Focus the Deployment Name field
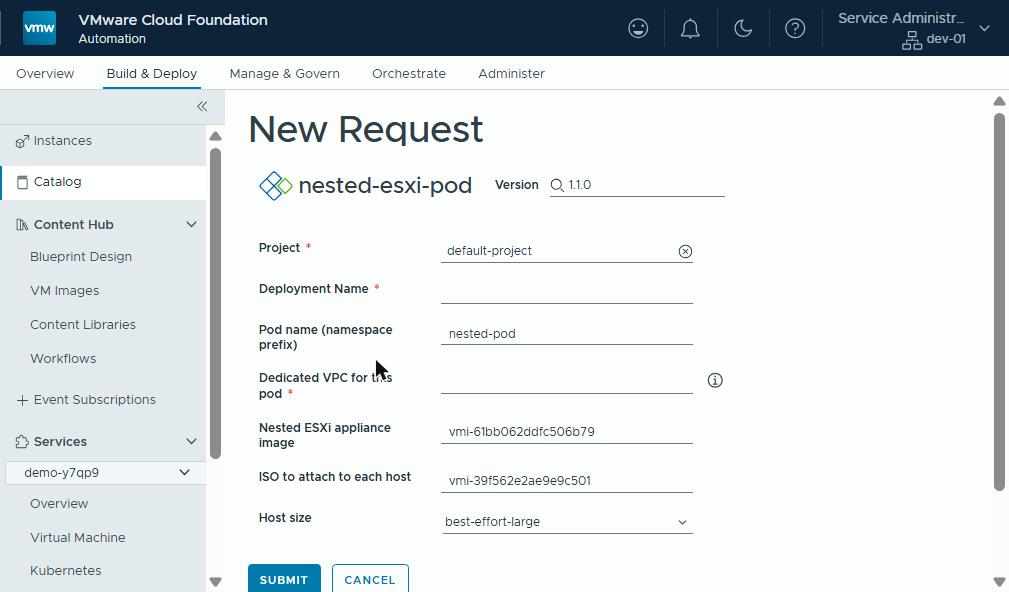This screenshot has height=592, width=1009. (x=566, y=292)
